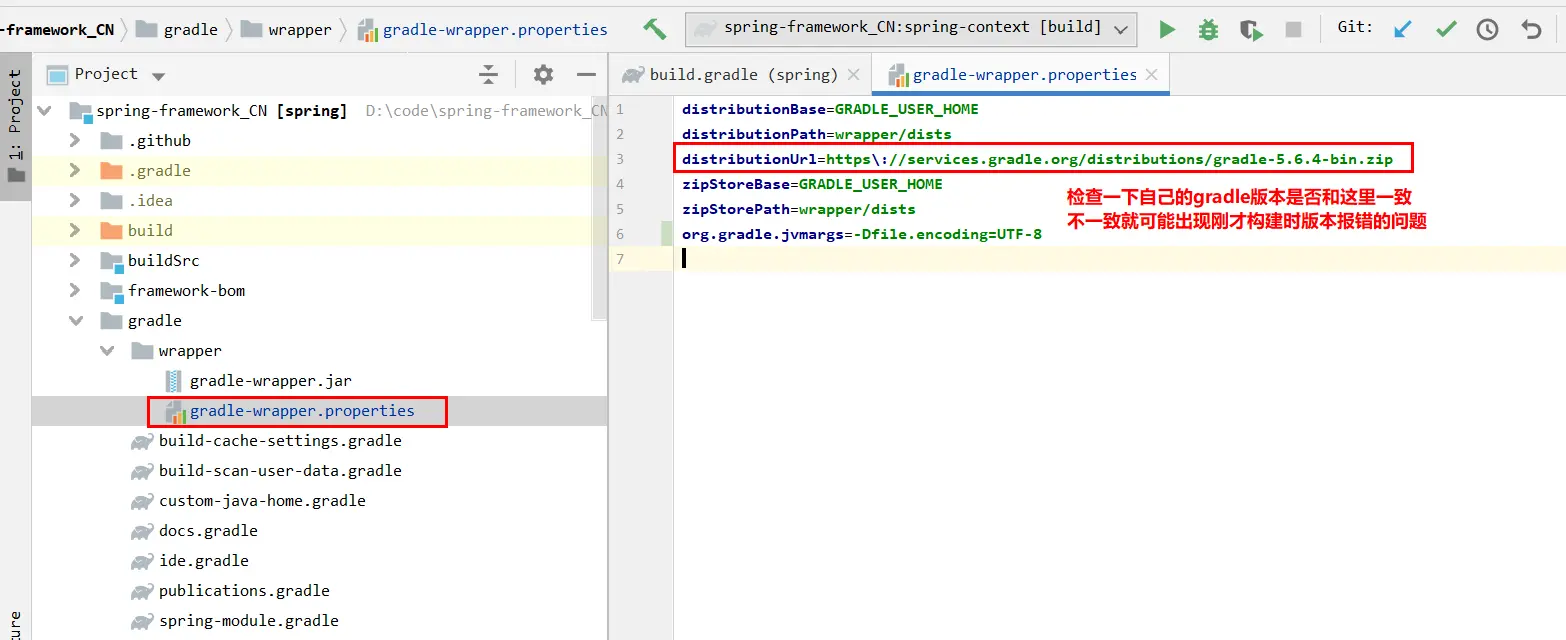Select the .idea folder row
This screenshot has width=1566, height=640.
(x=319, y=200)
